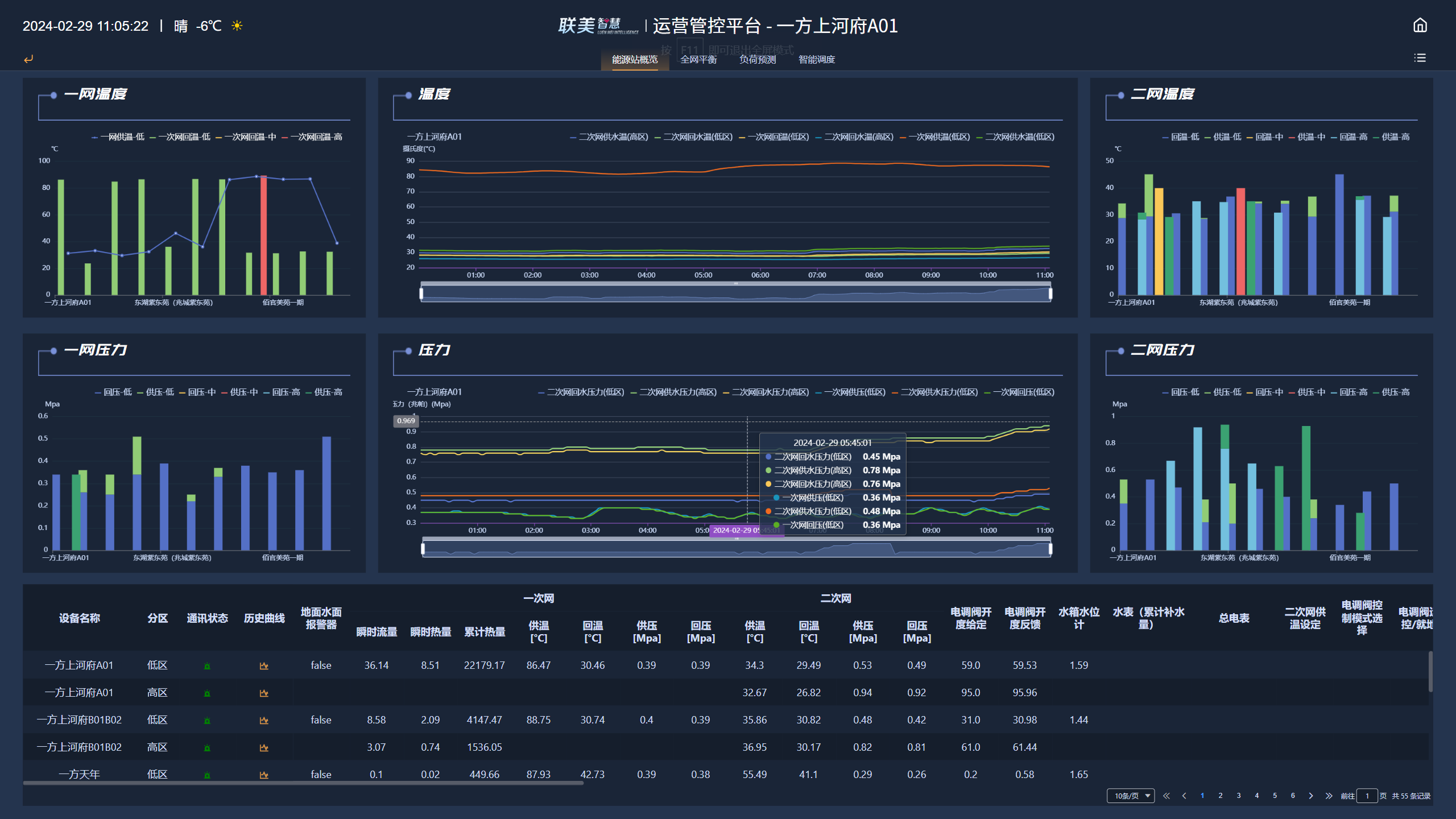Open the list menu icon at top right
Viewport: 1456px width, 819px height.
(x=1420, y=58)
